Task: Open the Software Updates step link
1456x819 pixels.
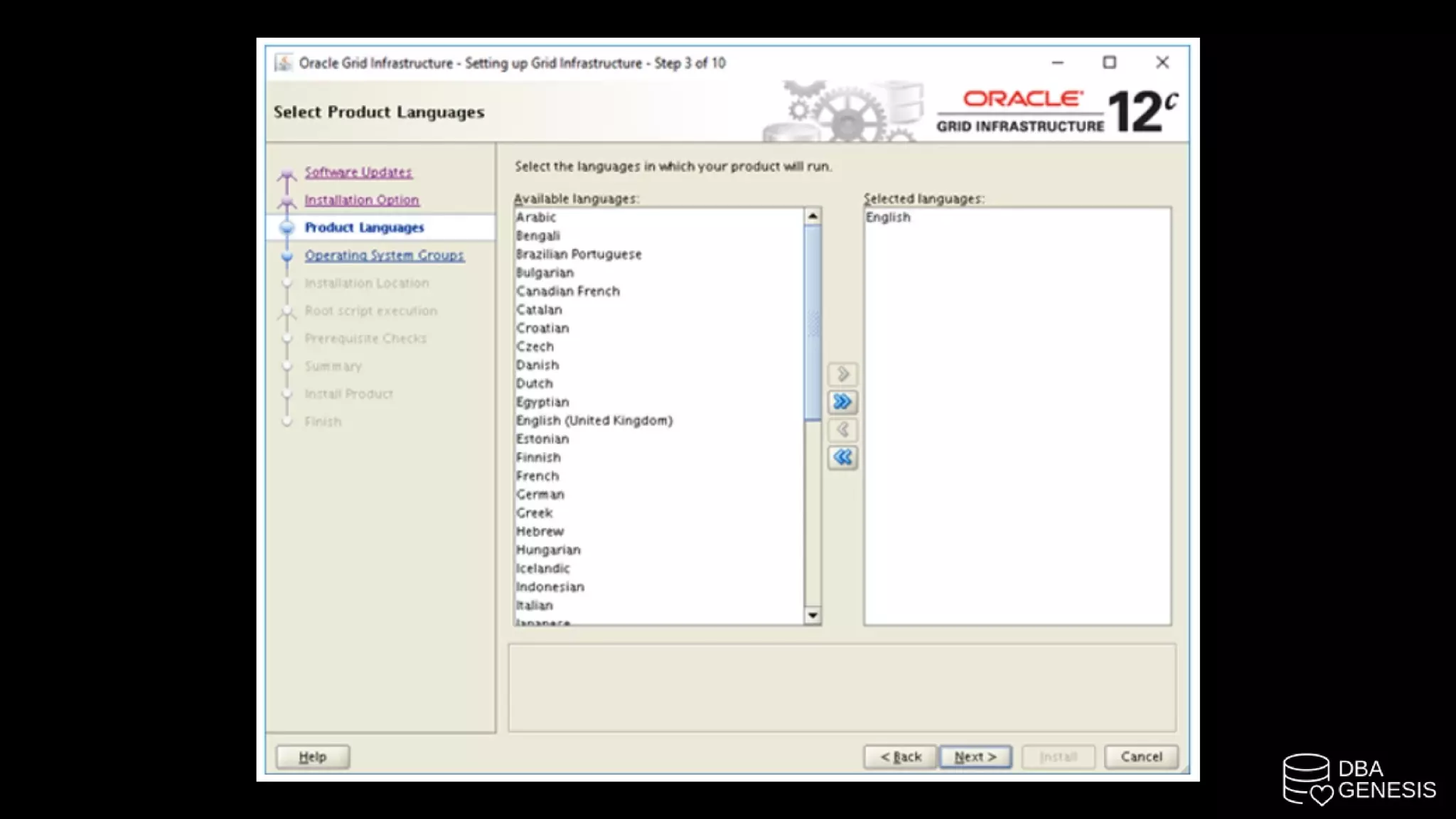Action: [x=358, y=172]
